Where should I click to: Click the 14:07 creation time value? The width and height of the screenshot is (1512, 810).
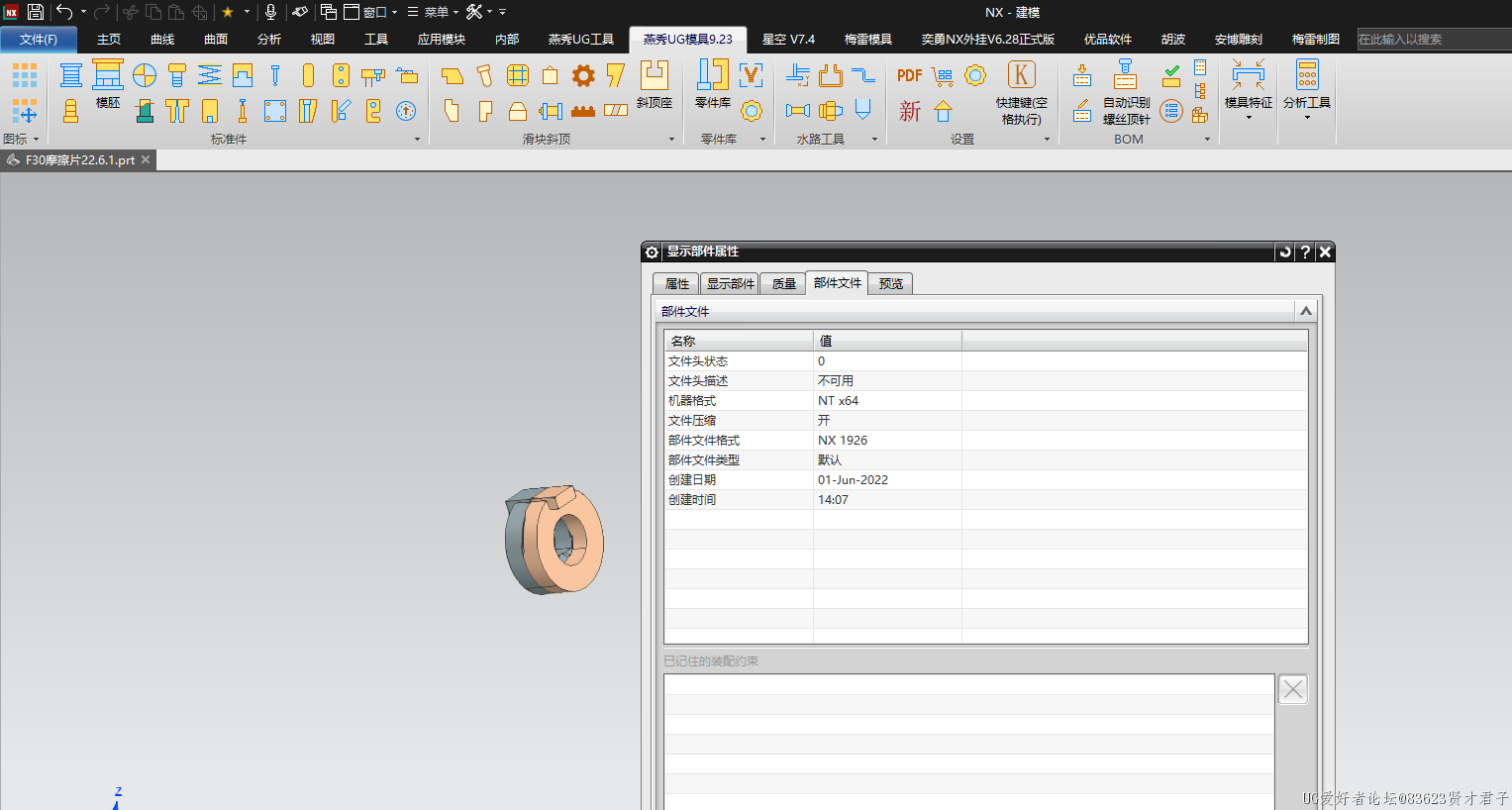[x=833, y=500]
